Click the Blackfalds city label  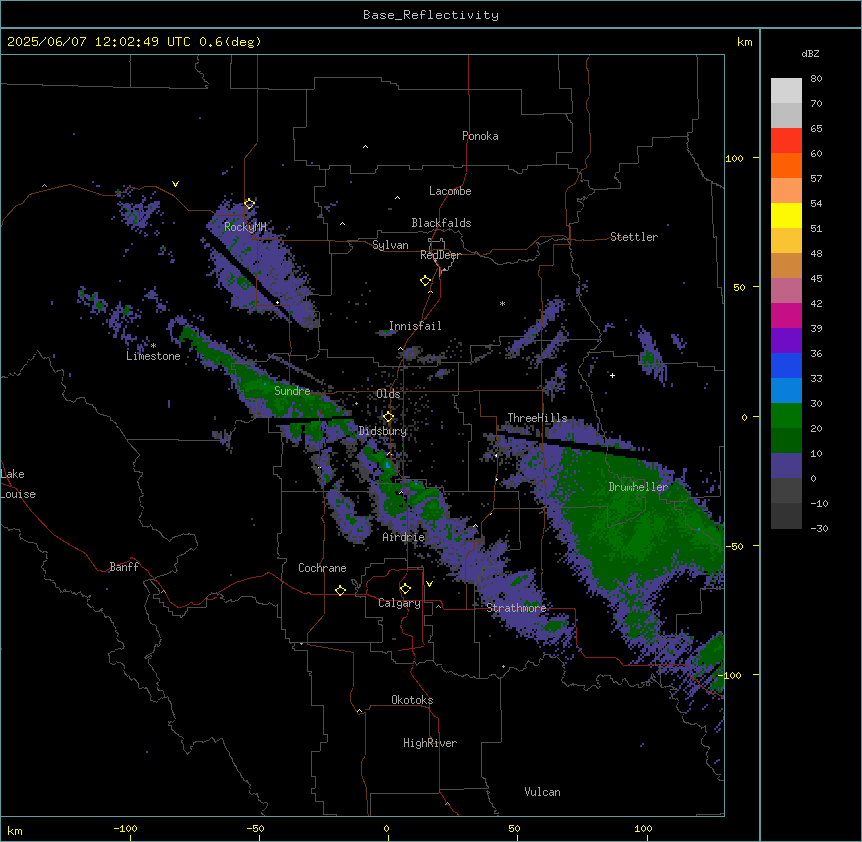pos(441,223)
